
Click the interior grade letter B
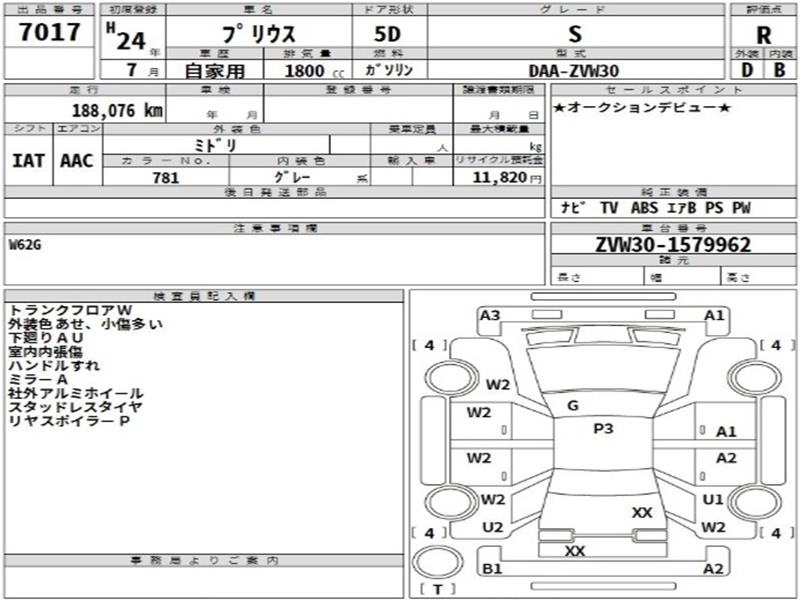point(779,70)
